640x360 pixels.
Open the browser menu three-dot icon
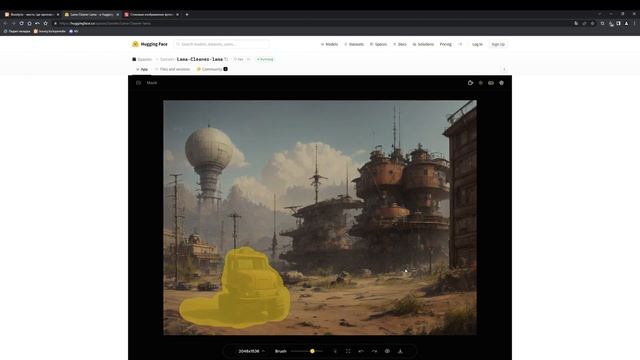[x=635, y=23]
